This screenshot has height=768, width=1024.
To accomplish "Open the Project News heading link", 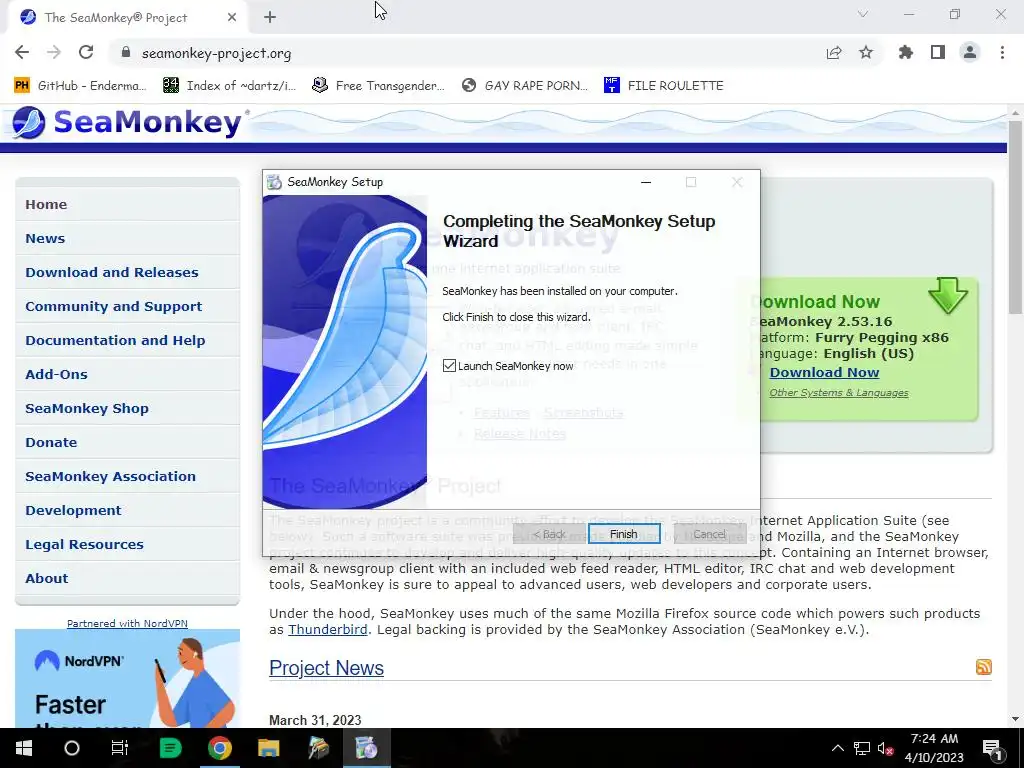I will point(327,667).
